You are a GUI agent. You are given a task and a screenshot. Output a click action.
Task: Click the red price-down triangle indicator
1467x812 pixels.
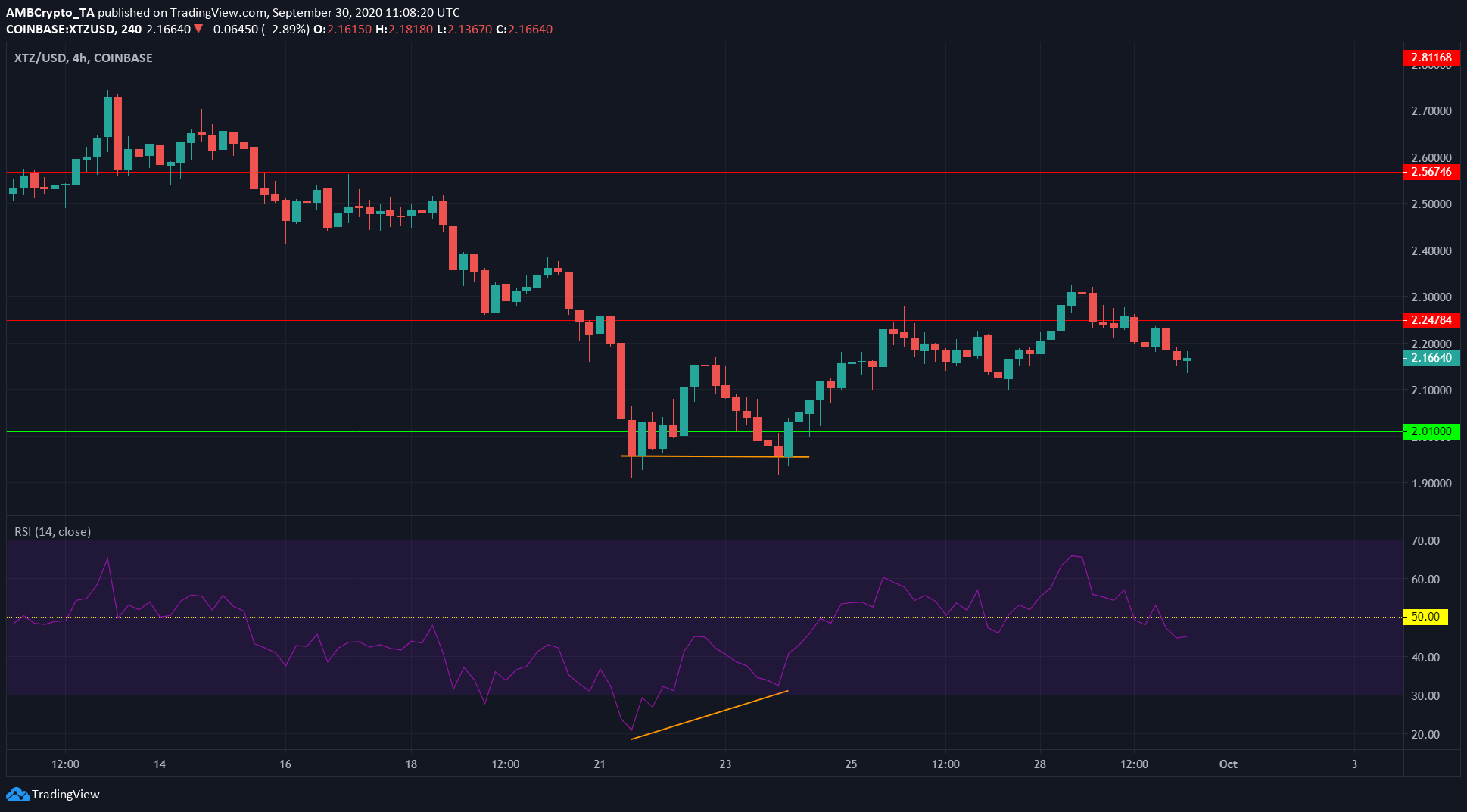(x=199, y=29)
